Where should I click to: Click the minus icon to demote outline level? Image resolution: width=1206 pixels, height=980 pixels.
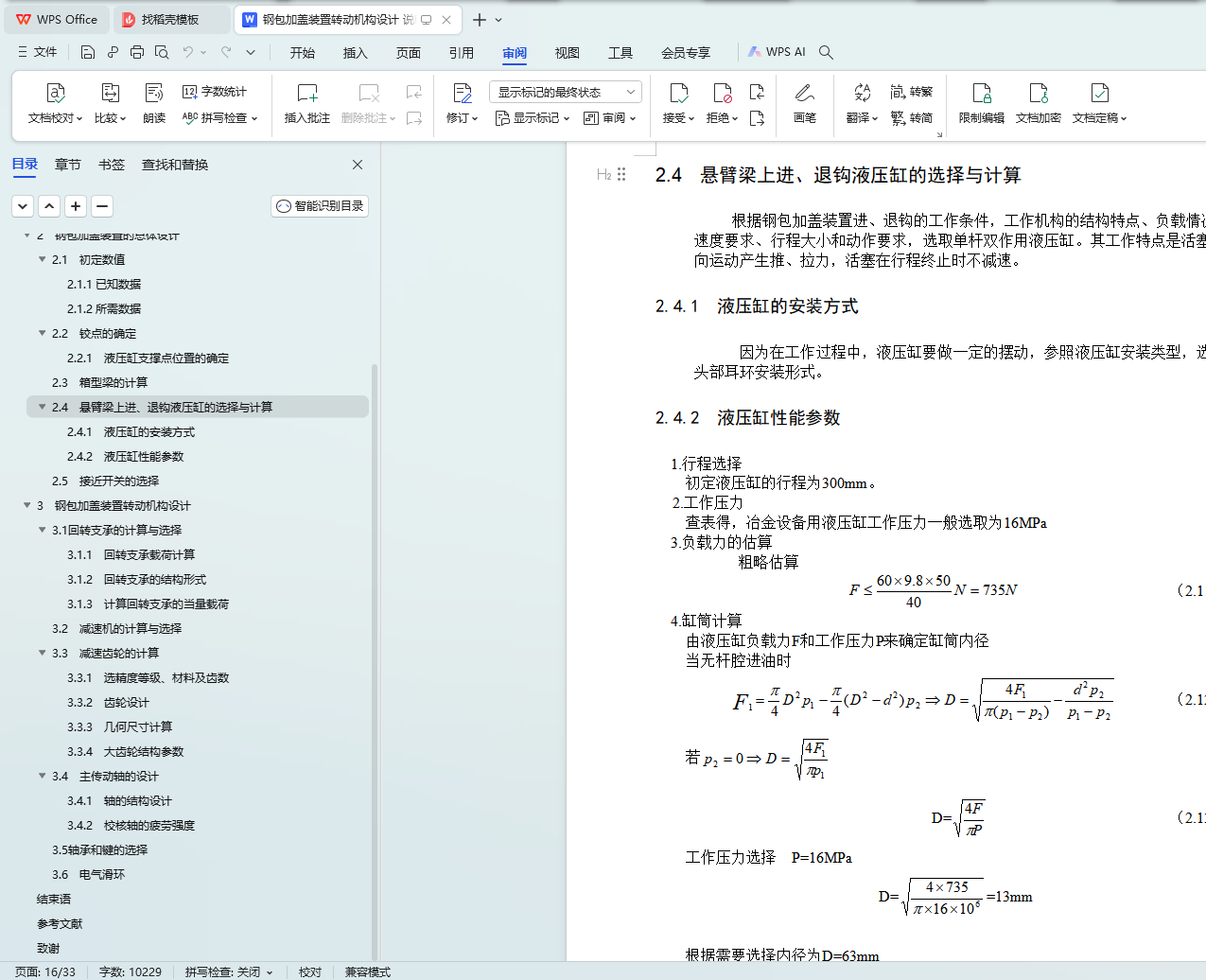point(102,206)
